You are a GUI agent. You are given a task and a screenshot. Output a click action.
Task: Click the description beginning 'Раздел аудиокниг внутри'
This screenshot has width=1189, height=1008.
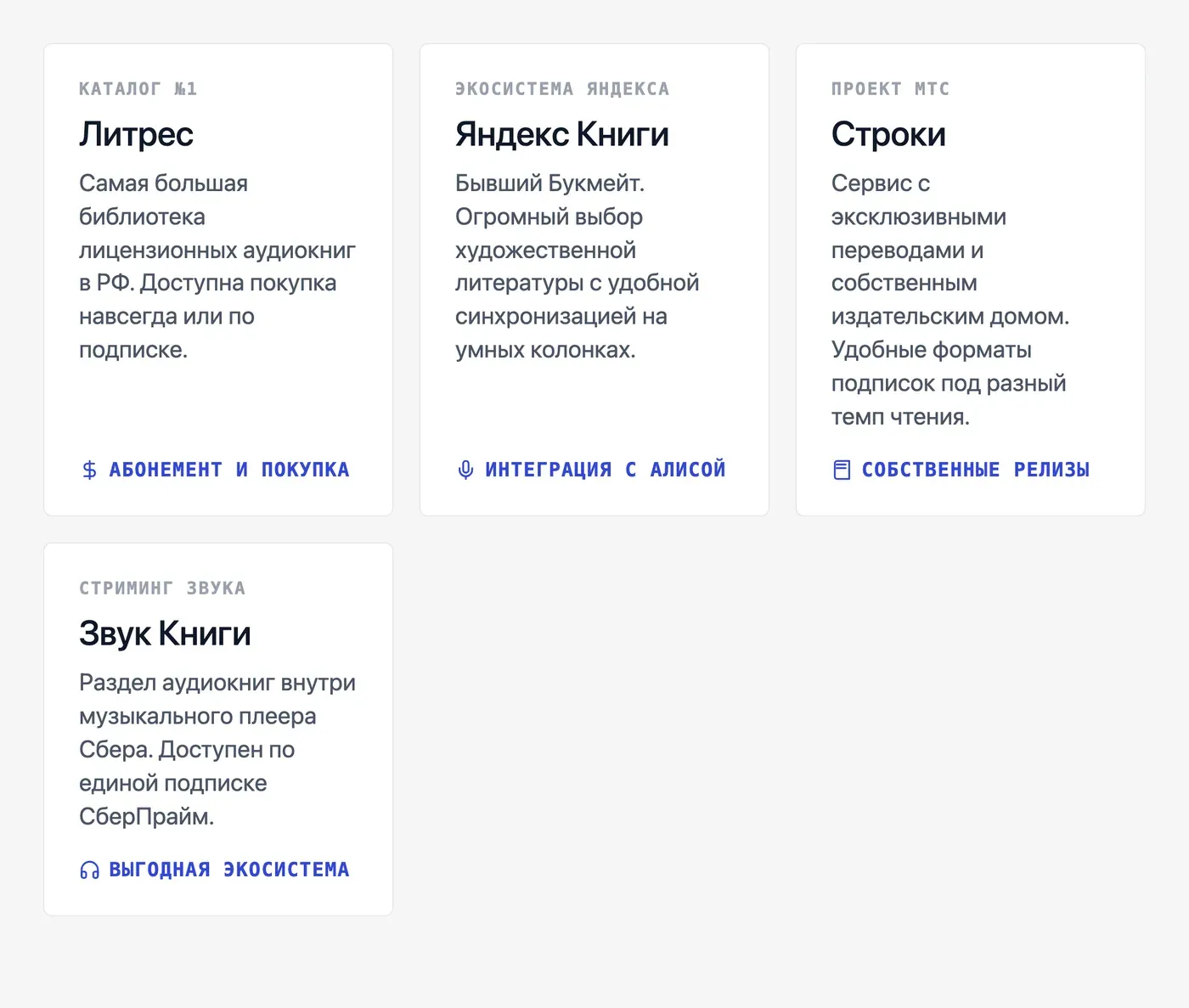point(217,750)
